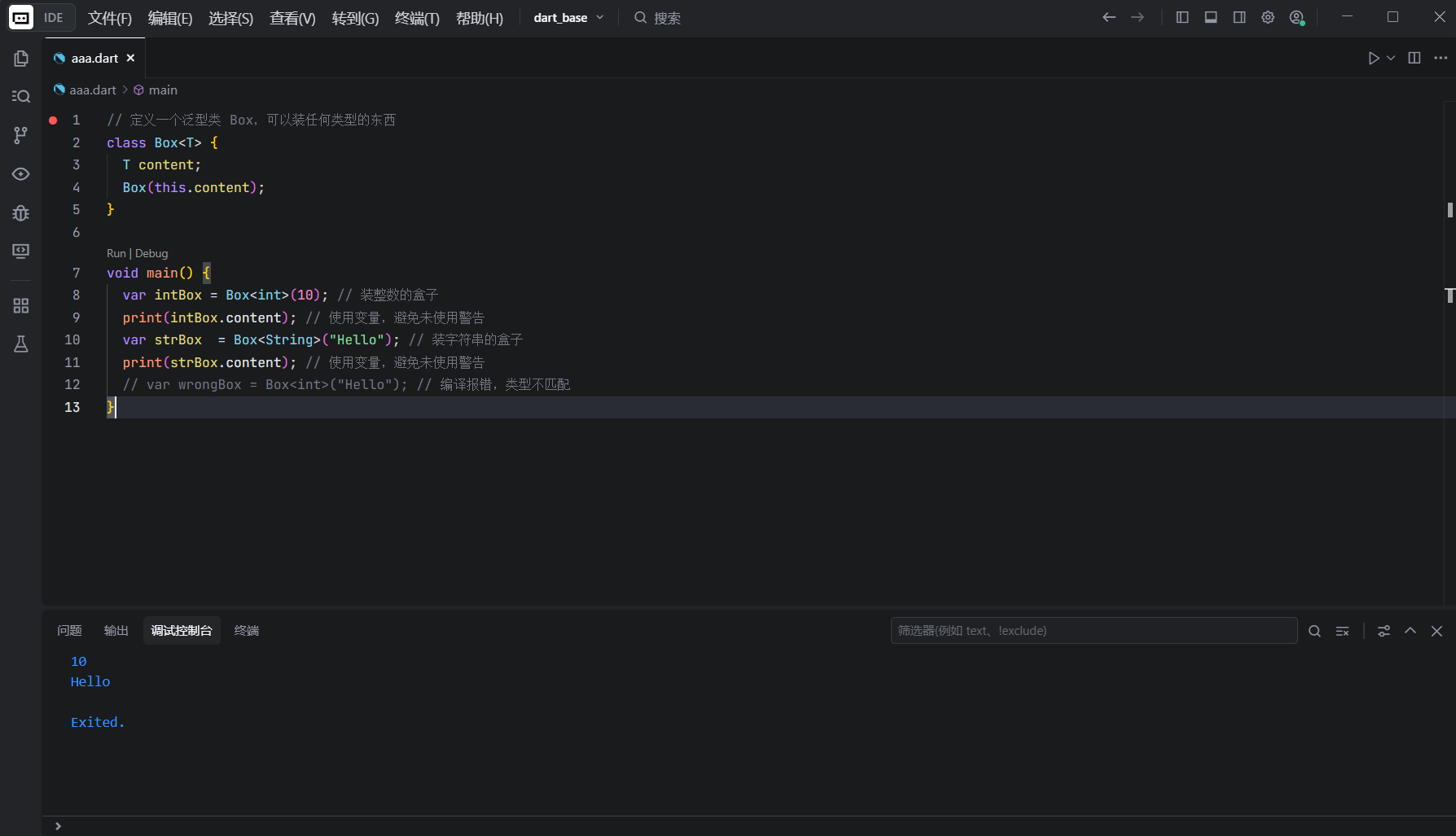Click the 'Exited.' console message
Image resolution: width=1456 pixels, height=836 pixels.
[98, 723]
